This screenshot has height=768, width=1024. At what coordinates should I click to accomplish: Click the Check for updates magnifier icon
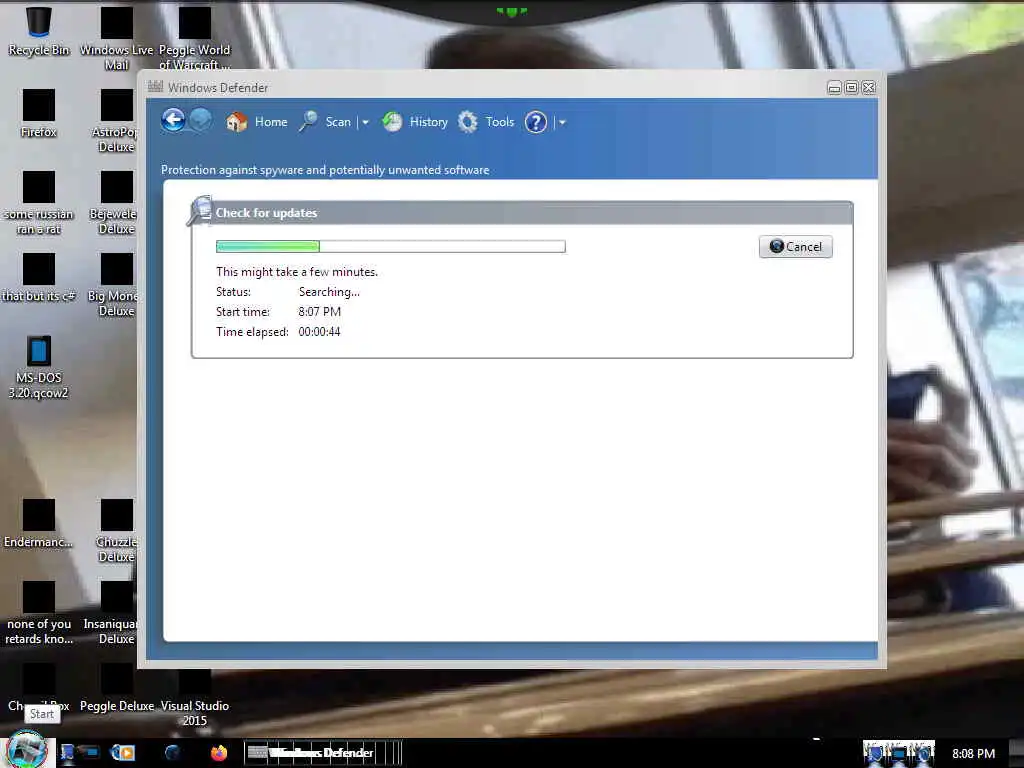(x=199, y=210)
